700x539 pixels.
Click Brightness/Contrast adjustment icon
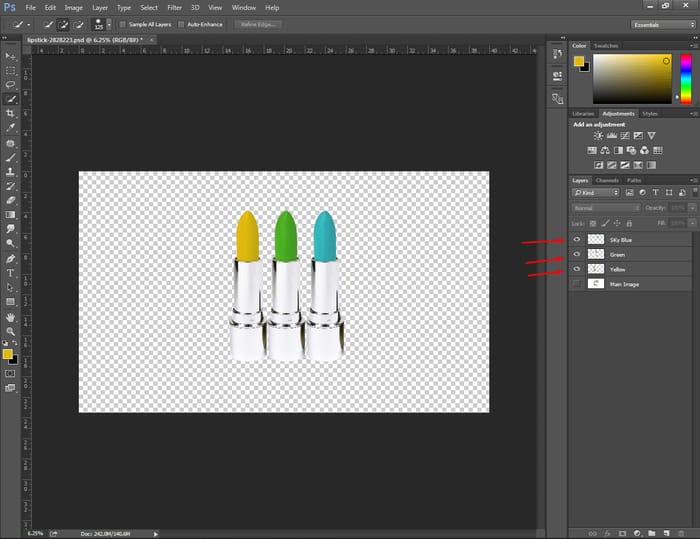pyautogui.click(x=598, y=135)
